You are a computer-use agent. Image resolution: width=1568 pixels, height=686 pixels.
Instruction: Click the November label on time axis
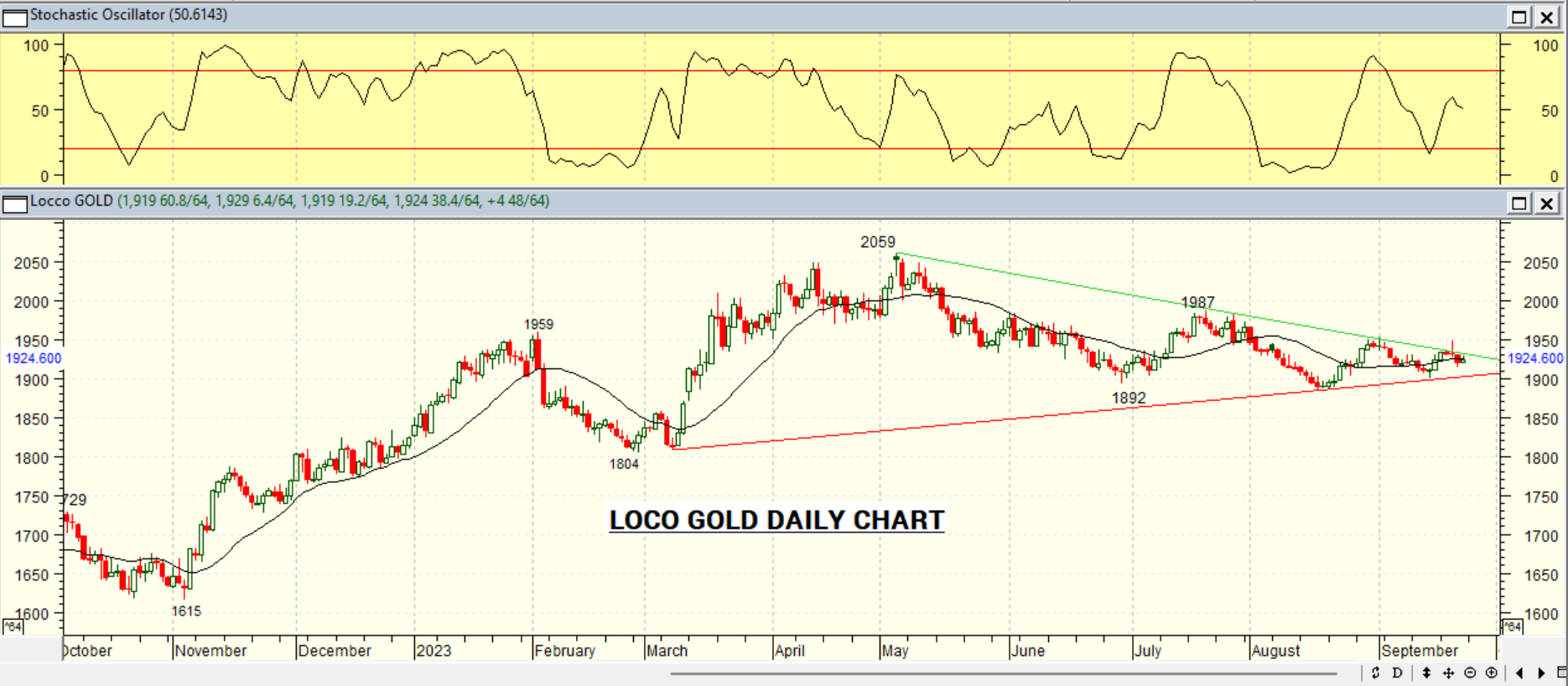(210, 651)
